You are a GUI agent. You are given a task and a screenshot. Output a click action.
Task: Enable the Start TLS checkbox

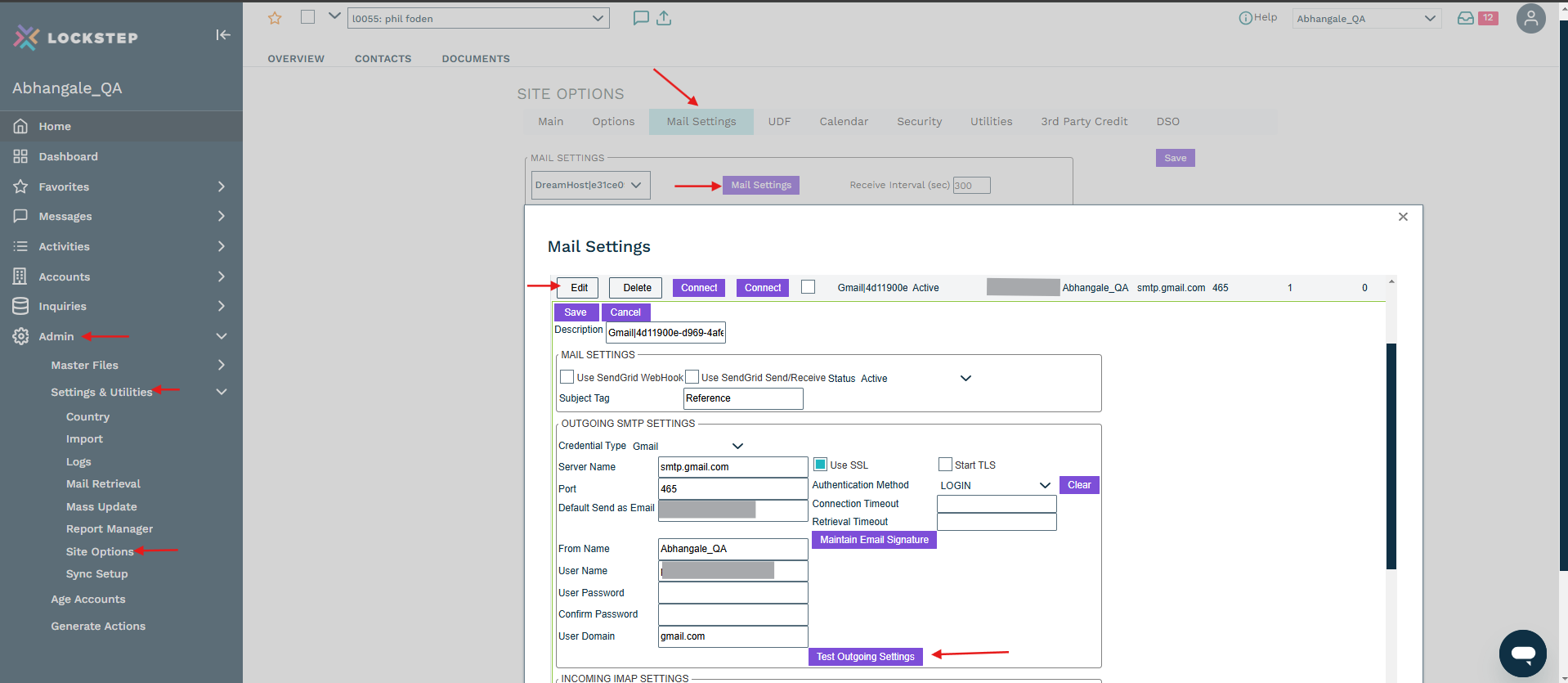[945, 465]
